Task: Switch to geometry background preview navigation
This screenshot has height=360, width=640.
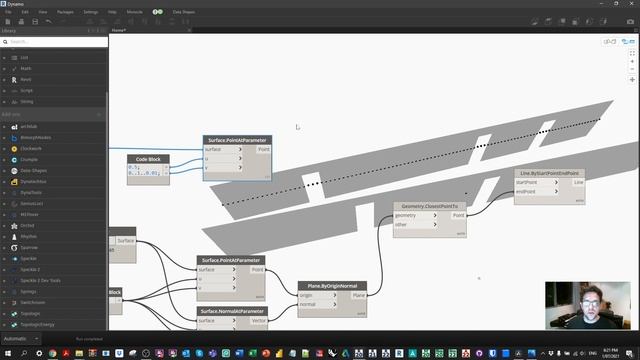Action: 610,42
